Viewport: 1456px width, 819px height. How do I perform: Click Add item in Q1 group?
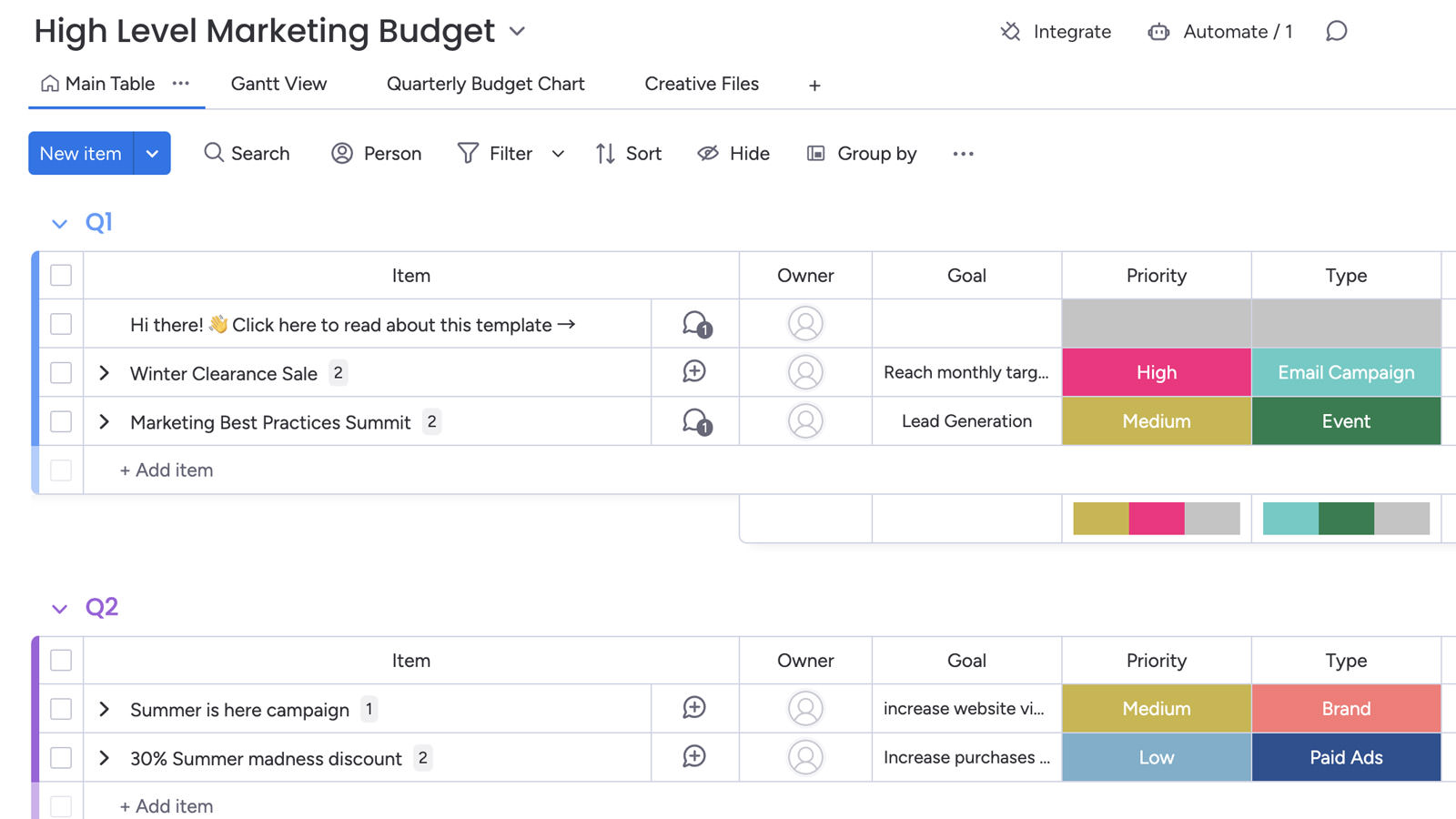click(x=167, y=470)
